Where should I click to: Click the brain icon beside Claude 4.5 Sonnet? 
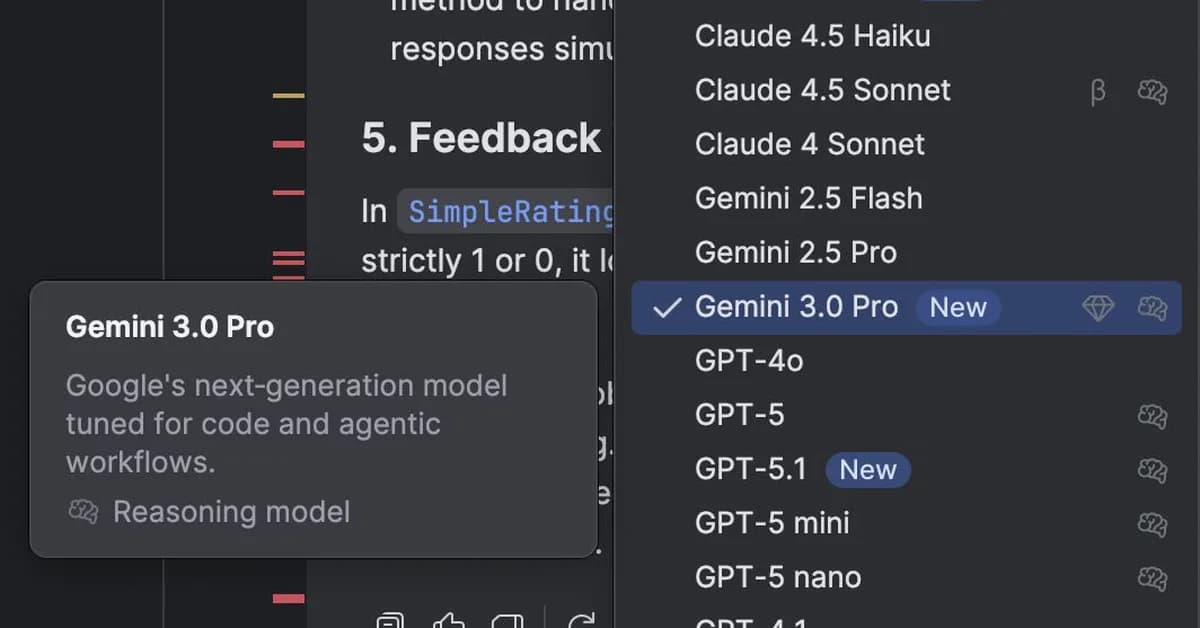coord(1152,90)
